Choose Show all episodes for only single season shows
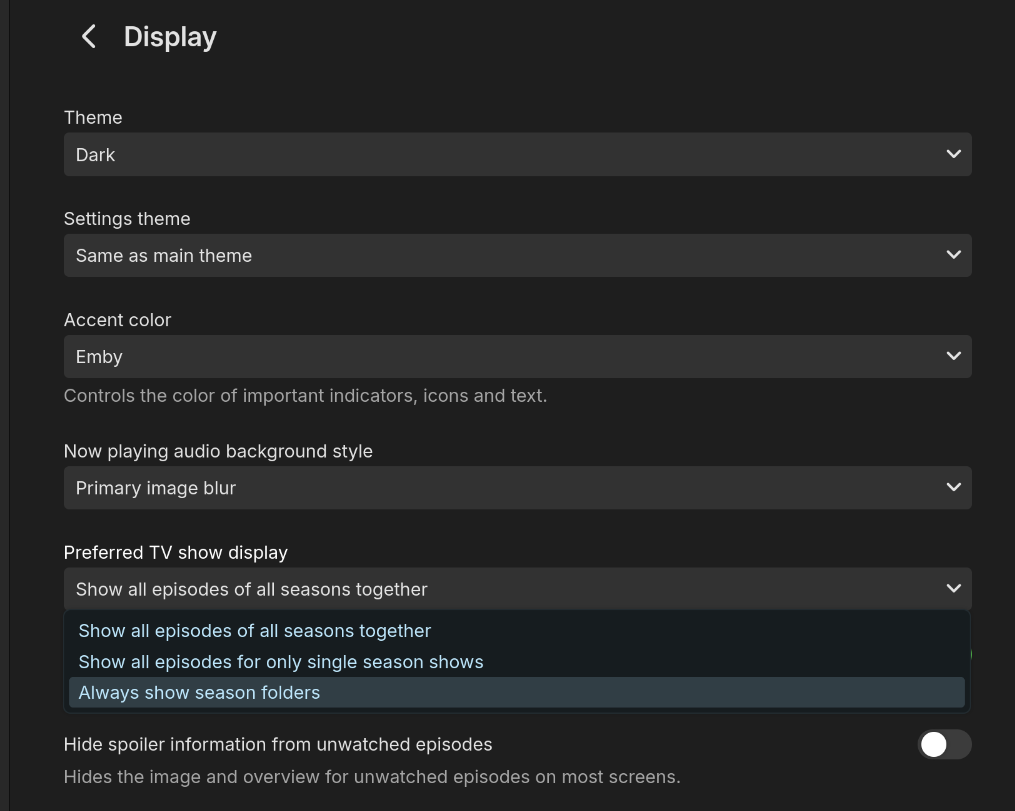The height and width of the screenshot is (811, 1015). (281, 661)
